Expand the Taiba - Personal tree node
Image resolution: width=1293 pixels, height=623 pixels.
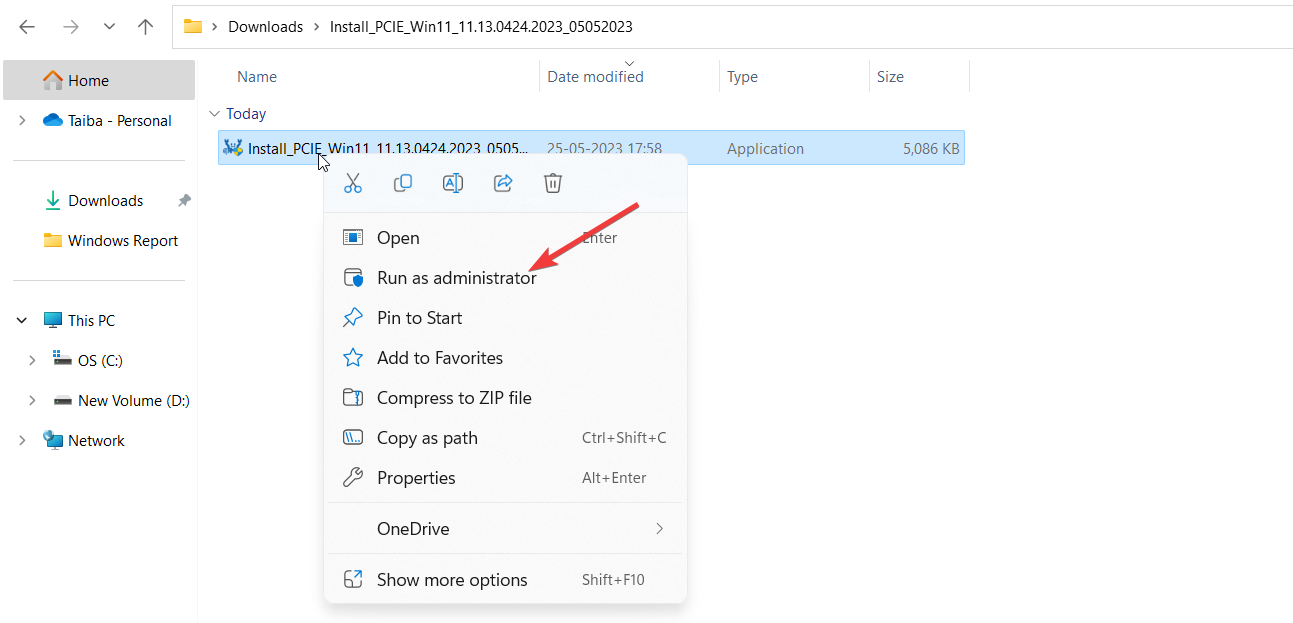(x=22, y=120)
